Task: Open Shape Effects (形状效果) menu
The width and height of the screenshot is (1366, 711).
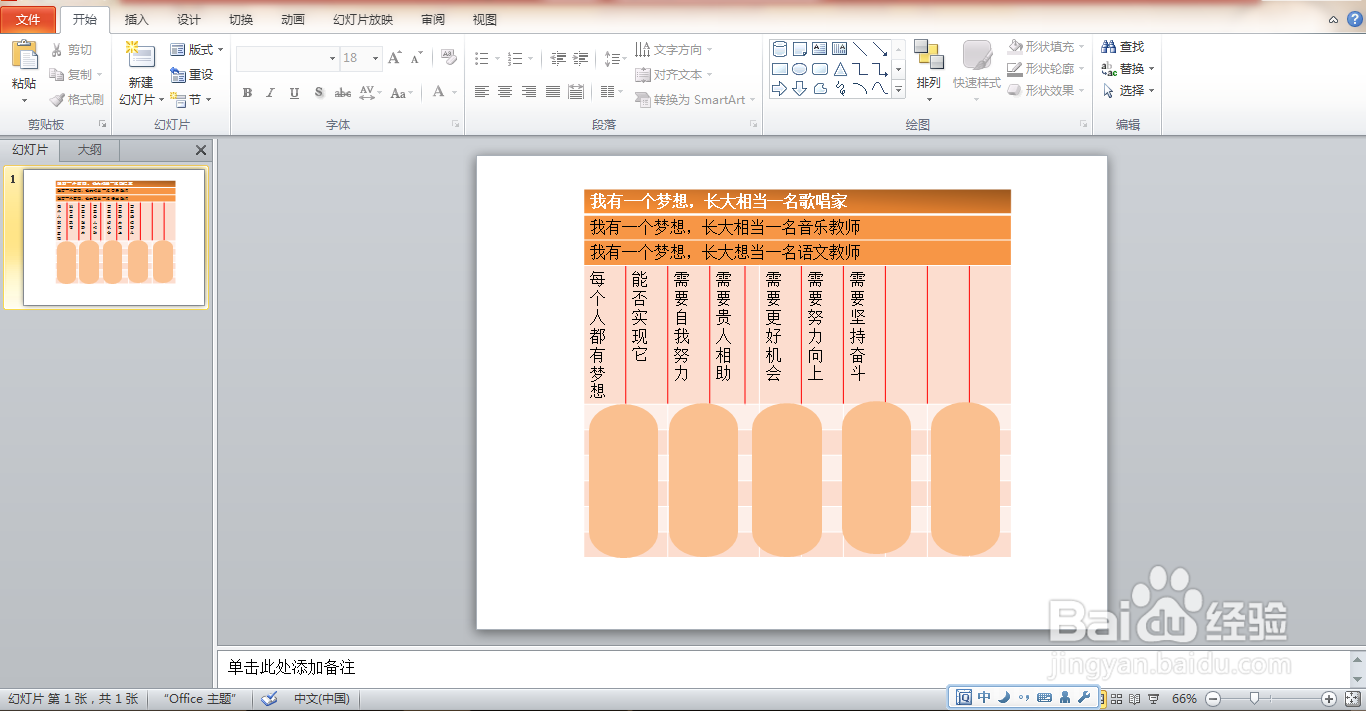Action: [x=1046, y=91]
